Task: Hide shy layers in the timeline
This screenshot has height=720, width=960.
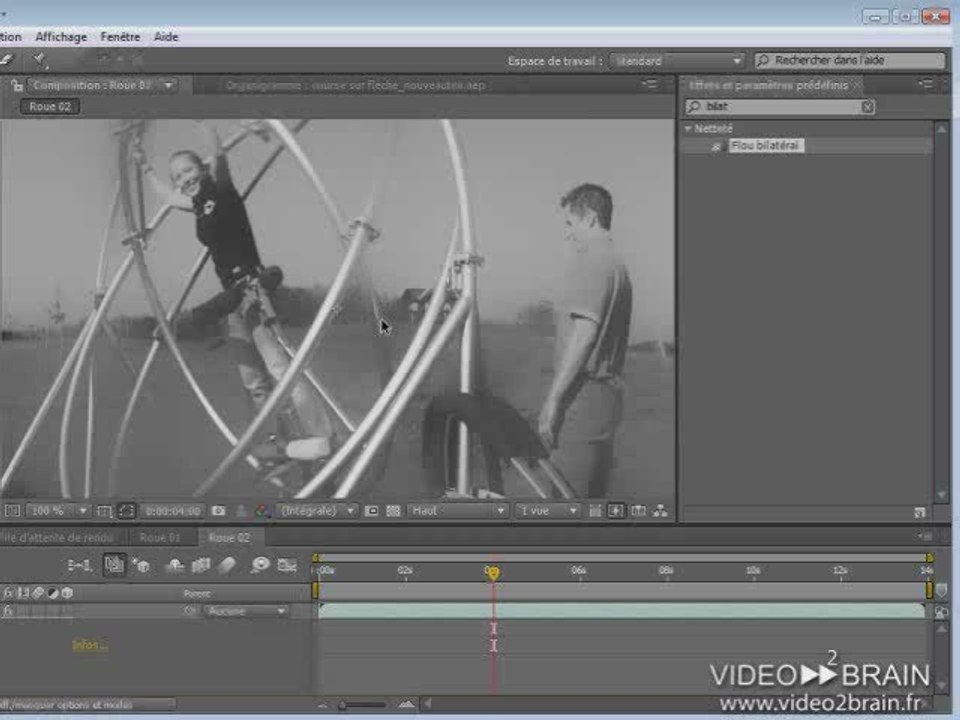Action: pos(174,565)
